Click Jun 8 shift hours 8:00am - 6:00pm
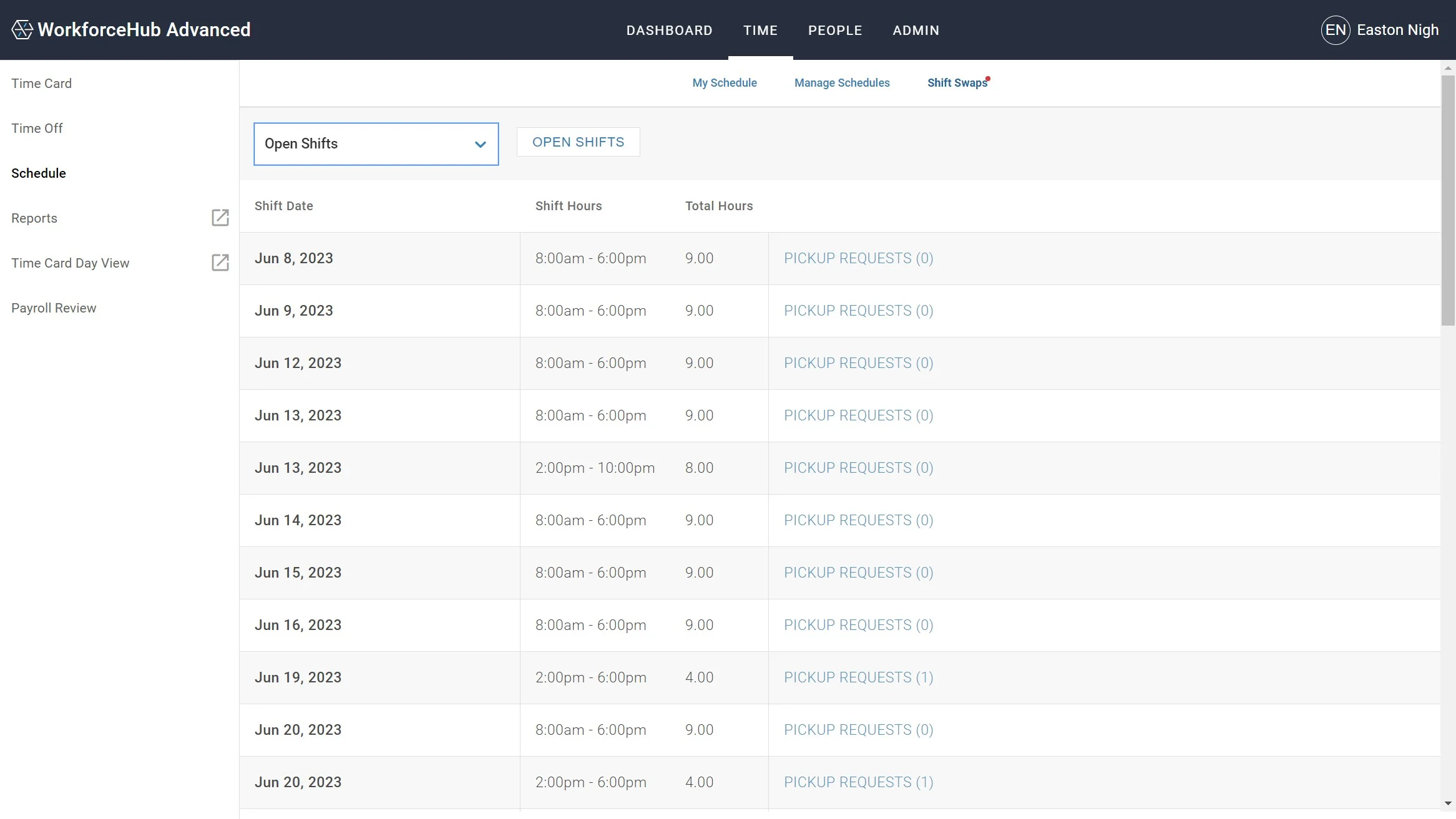Image resolution: width=1456 pixels, height=819 pixels. coord(591,258)
